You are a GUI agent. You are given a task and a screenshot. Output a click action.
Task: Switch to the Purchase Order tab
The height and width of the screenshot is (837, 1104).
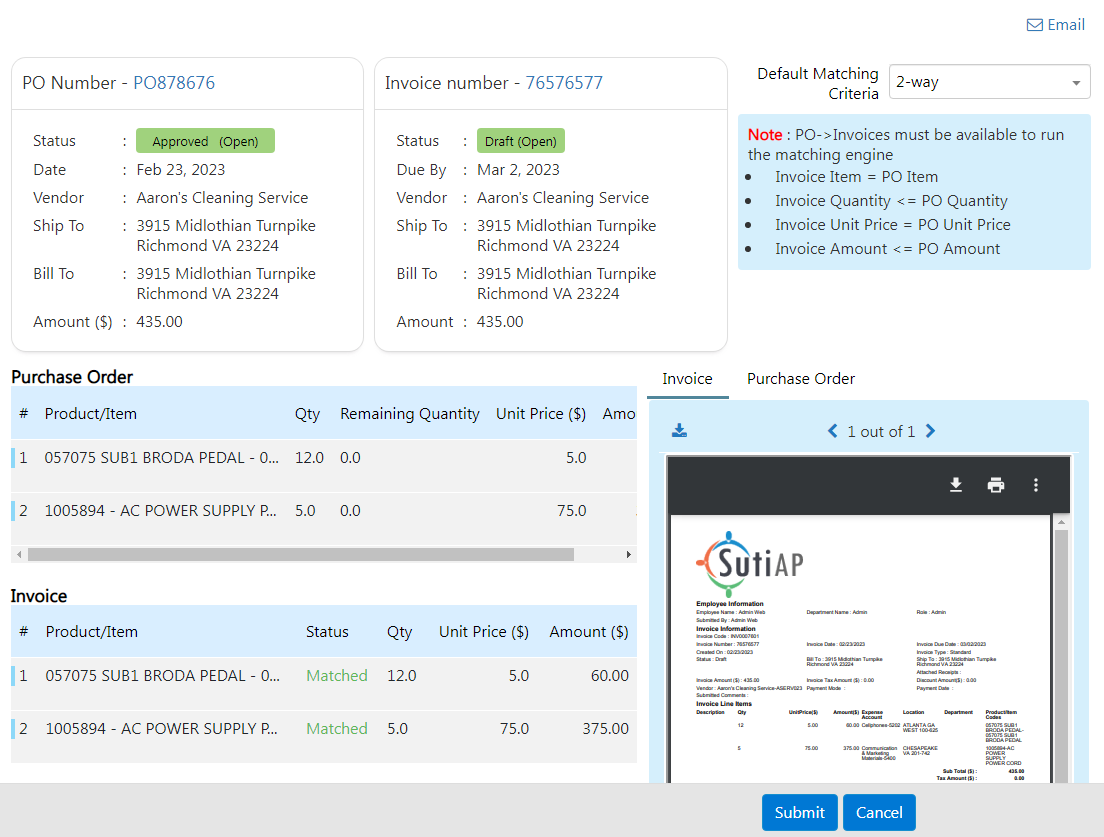(x=800, y=379)
